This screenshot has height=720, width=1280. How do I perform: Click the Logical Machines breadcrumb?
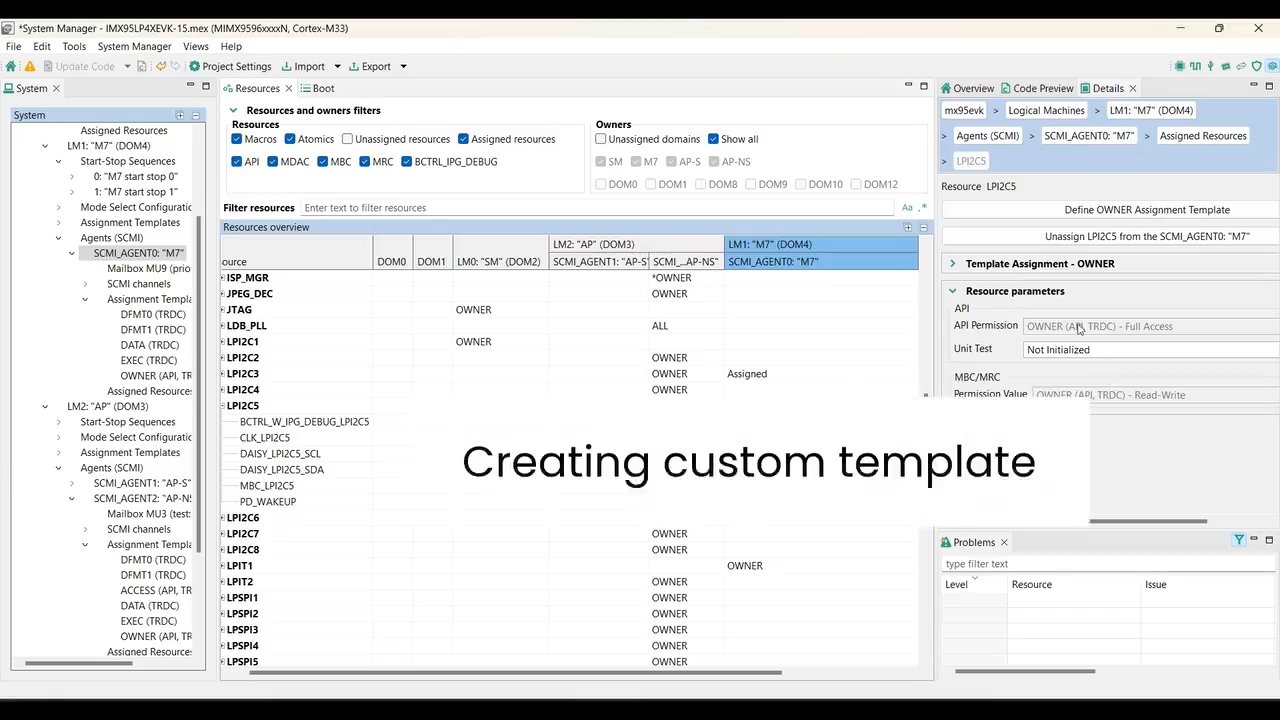click(x=1046, y=110)
